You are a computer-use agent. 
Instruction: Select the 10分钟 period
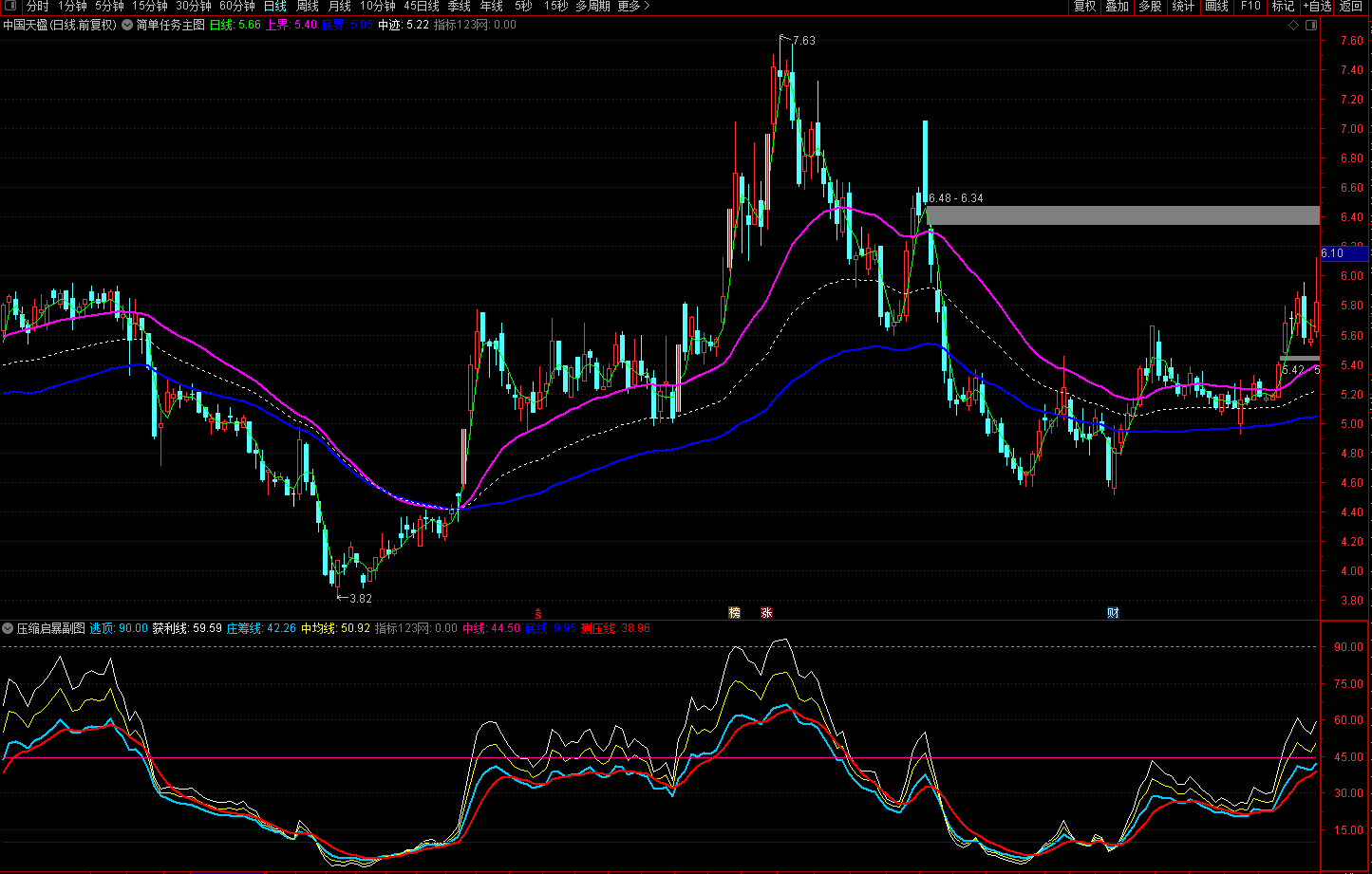point(378,6)
